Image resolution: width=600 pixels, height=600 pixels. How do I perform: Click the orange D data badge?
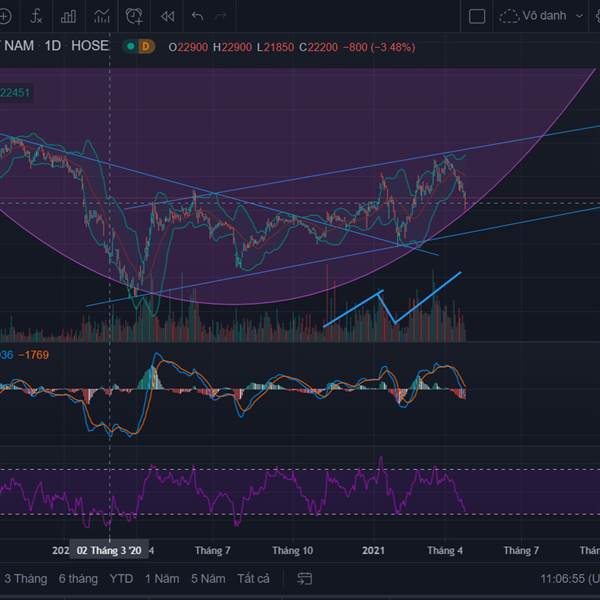145,46
